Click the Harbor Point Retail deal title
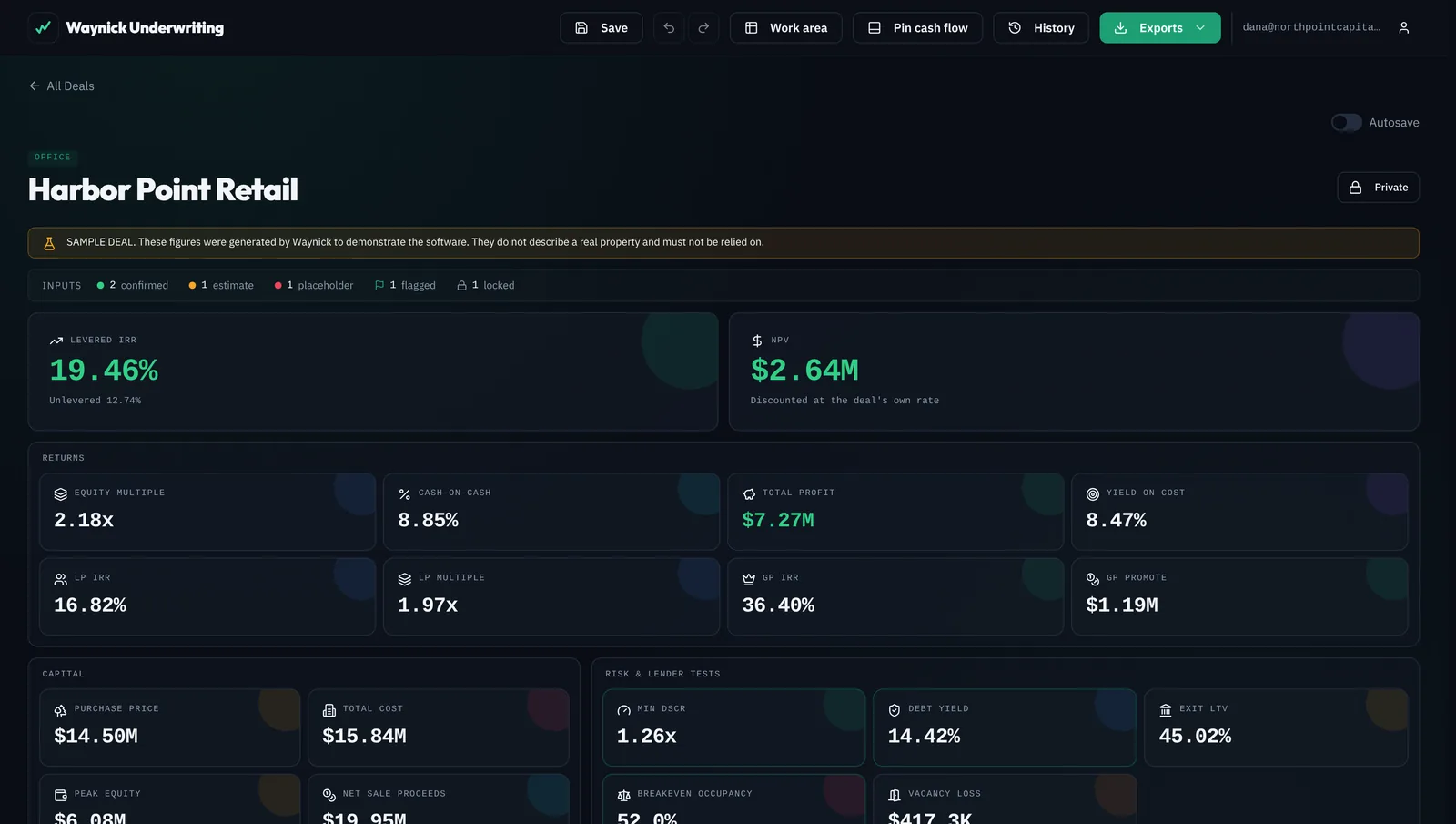 (x=163, y=189)
